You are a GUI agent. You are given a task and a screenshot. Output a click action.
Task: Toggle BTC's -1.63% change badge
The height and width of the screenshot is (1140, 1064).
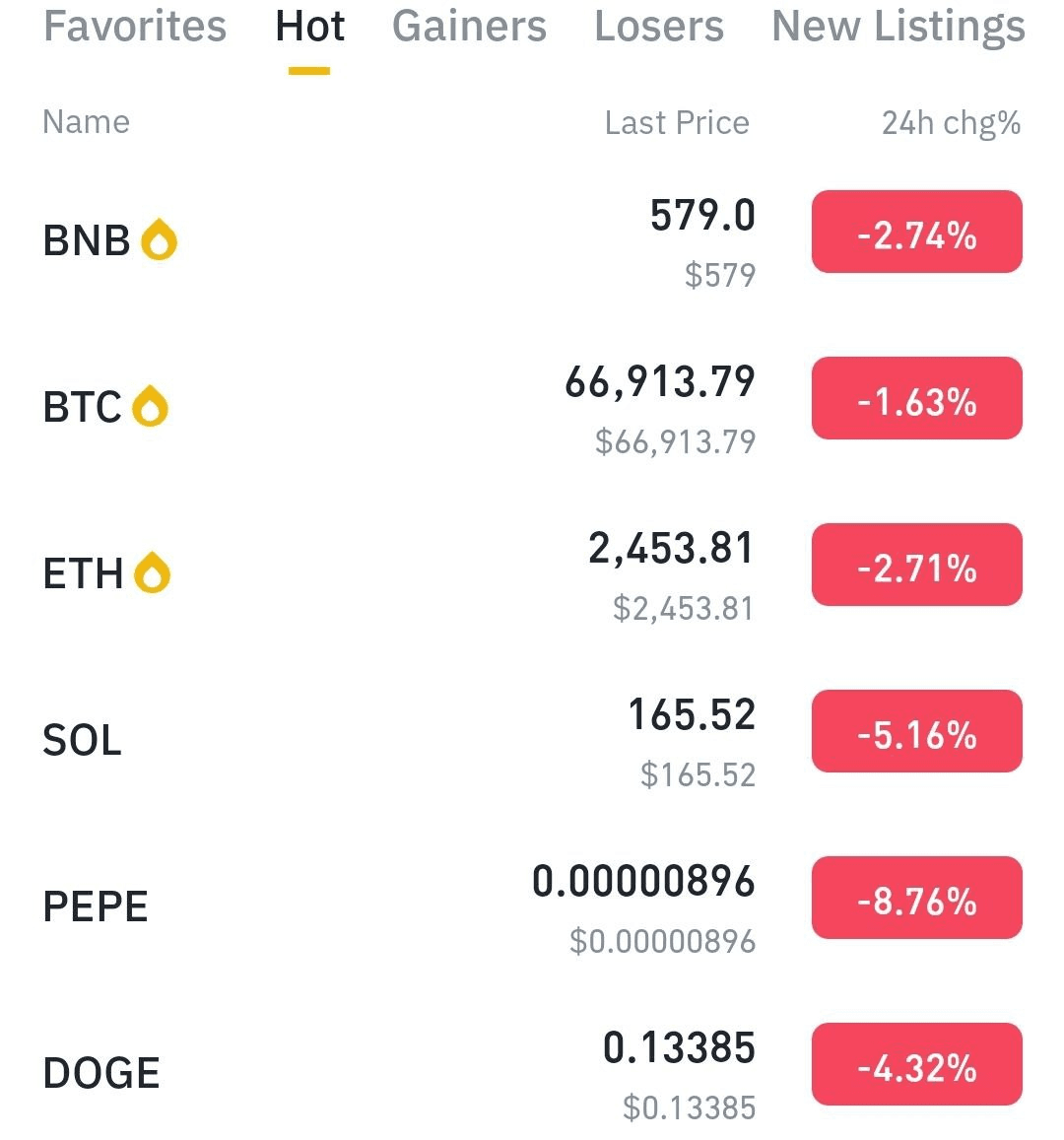point(916,399)
